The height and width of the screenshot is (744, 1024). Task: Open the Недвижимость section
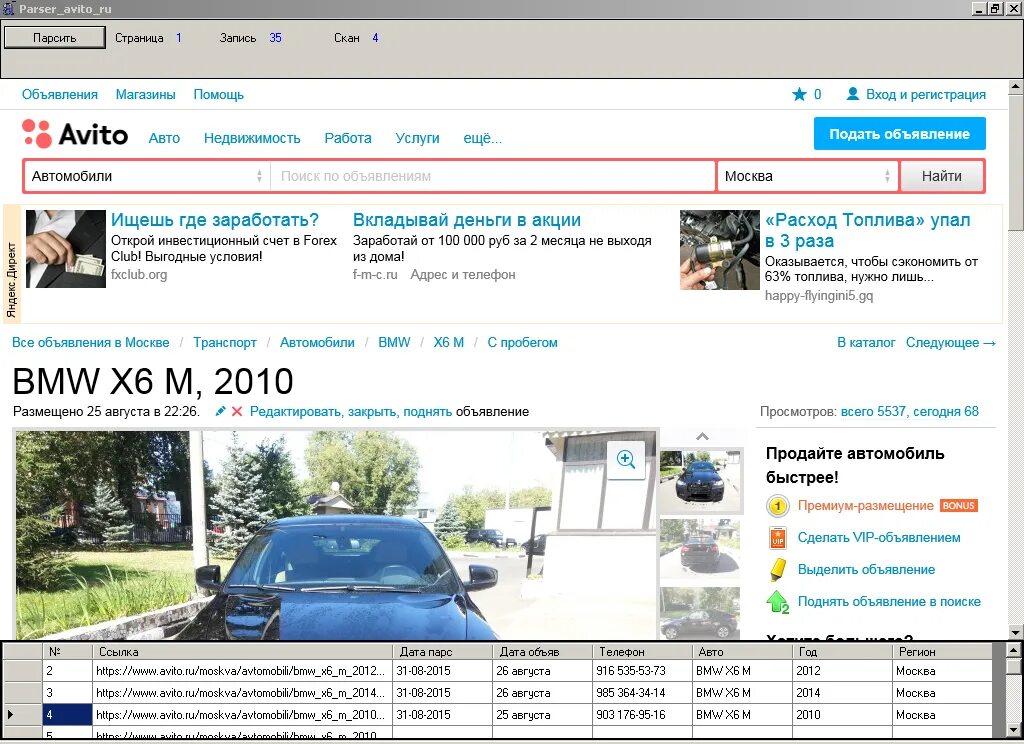252,138
